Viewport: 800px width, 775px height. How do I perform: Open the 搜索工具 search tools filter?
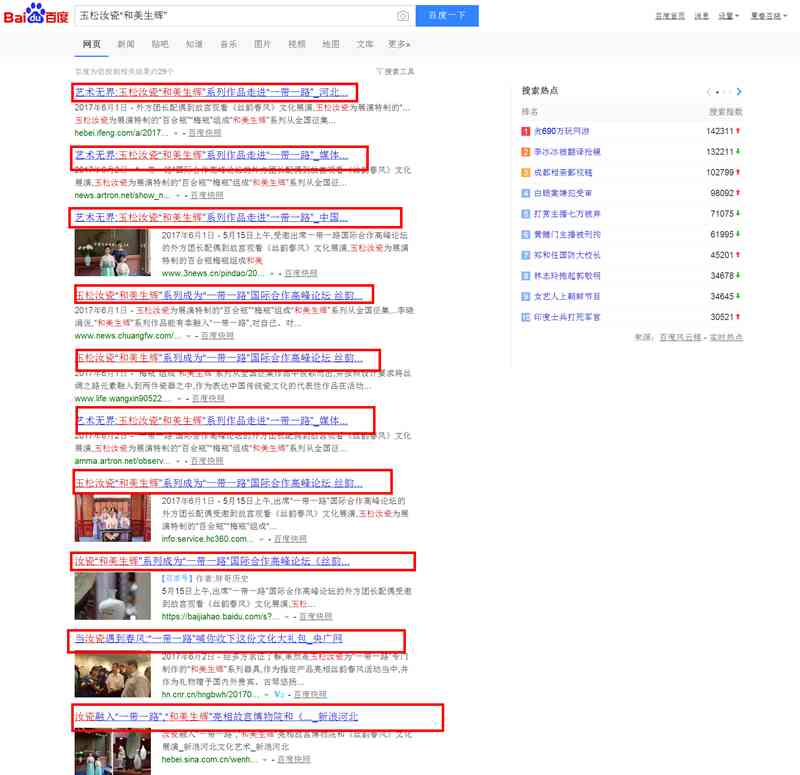(395, 72)
